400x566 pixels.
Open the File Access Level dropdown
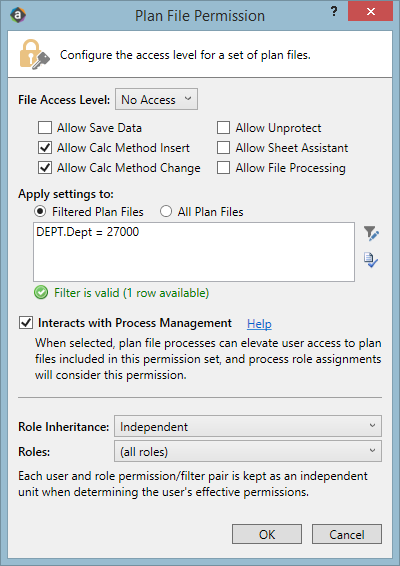click(x=156, y=99)
